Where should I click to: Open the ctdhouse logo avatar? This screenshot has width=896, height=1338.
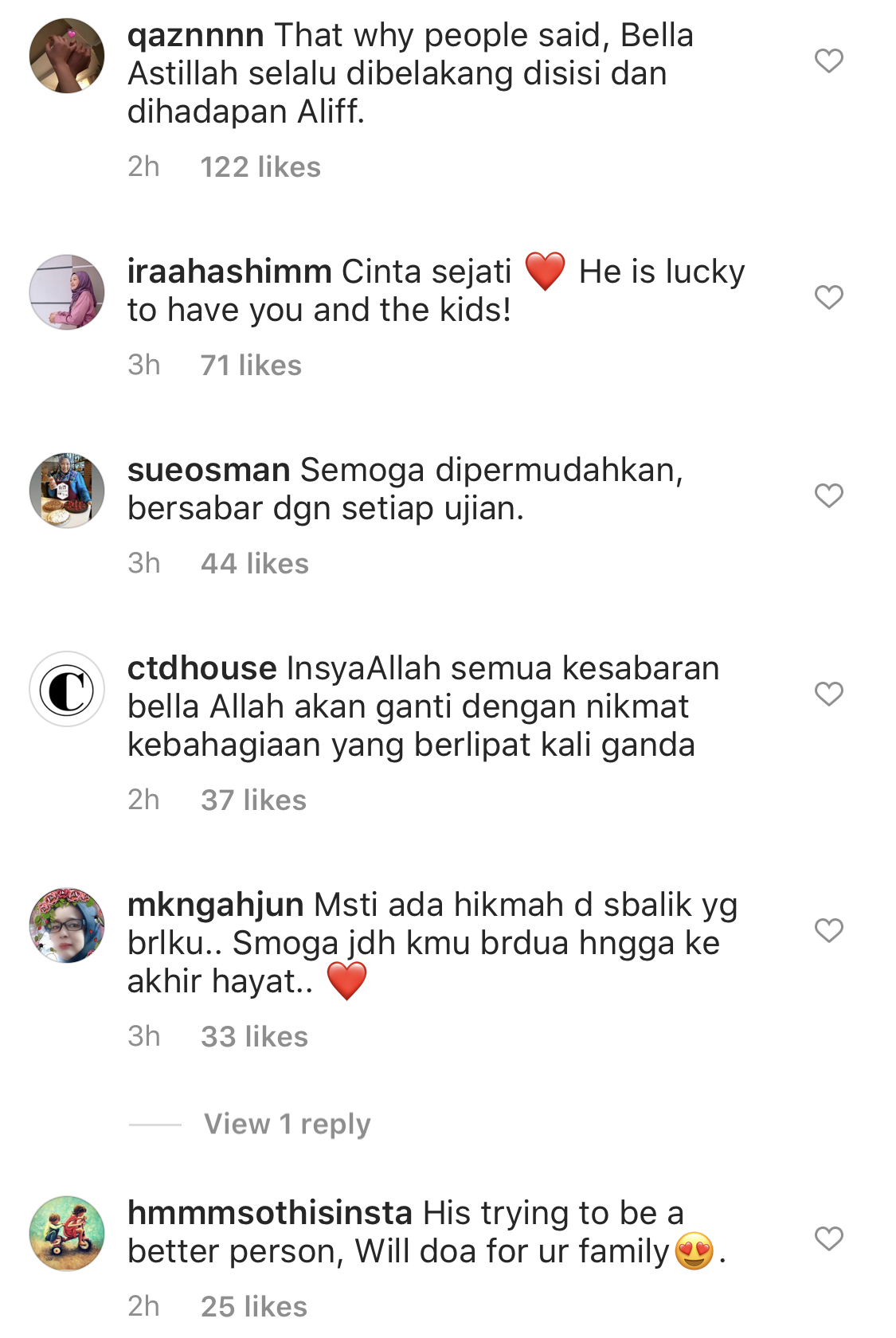67,689
